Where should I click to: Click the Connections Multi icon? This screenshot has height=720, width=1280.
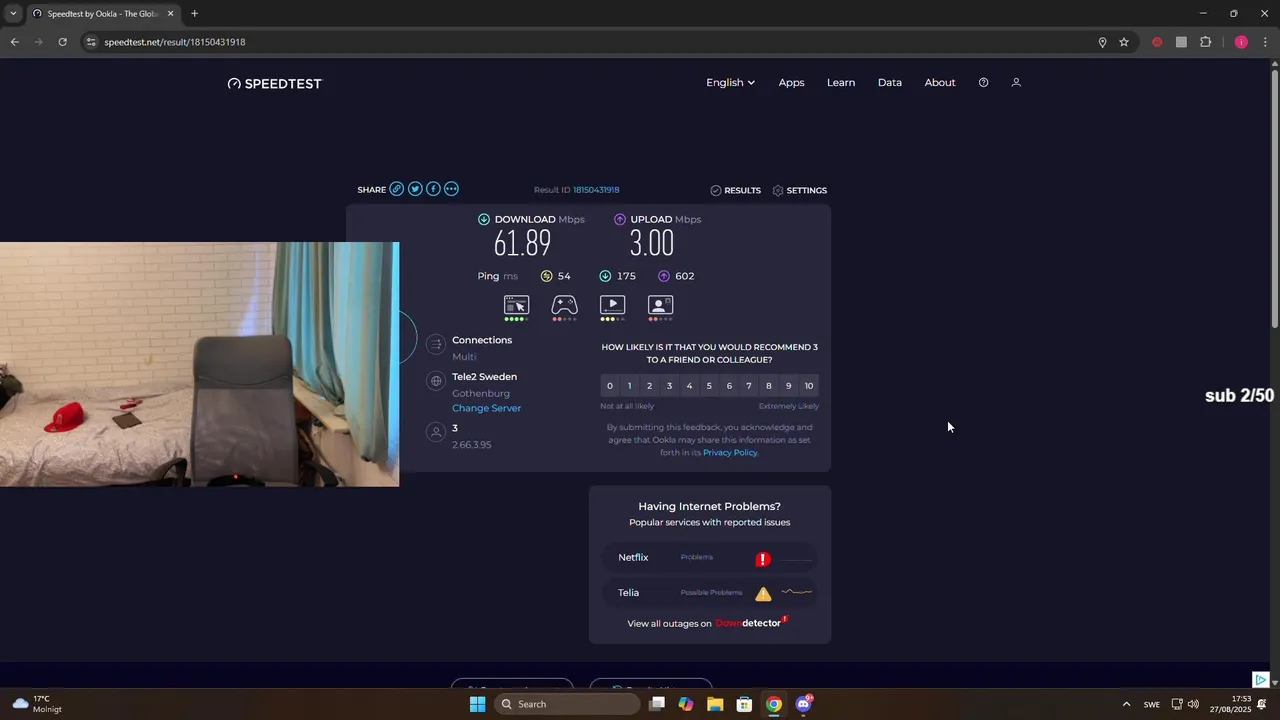435,345
